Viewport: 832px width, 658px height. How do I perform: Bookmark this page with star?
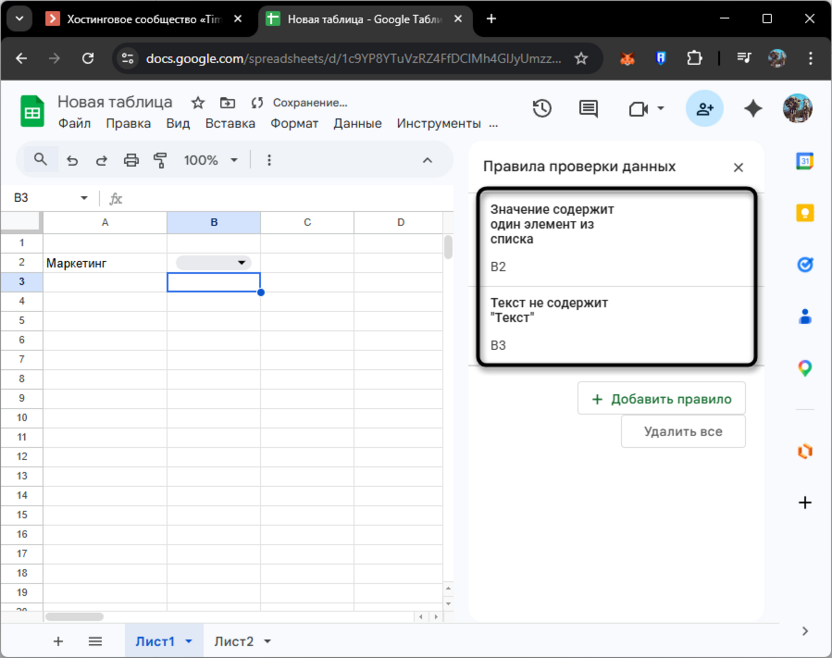581,58
